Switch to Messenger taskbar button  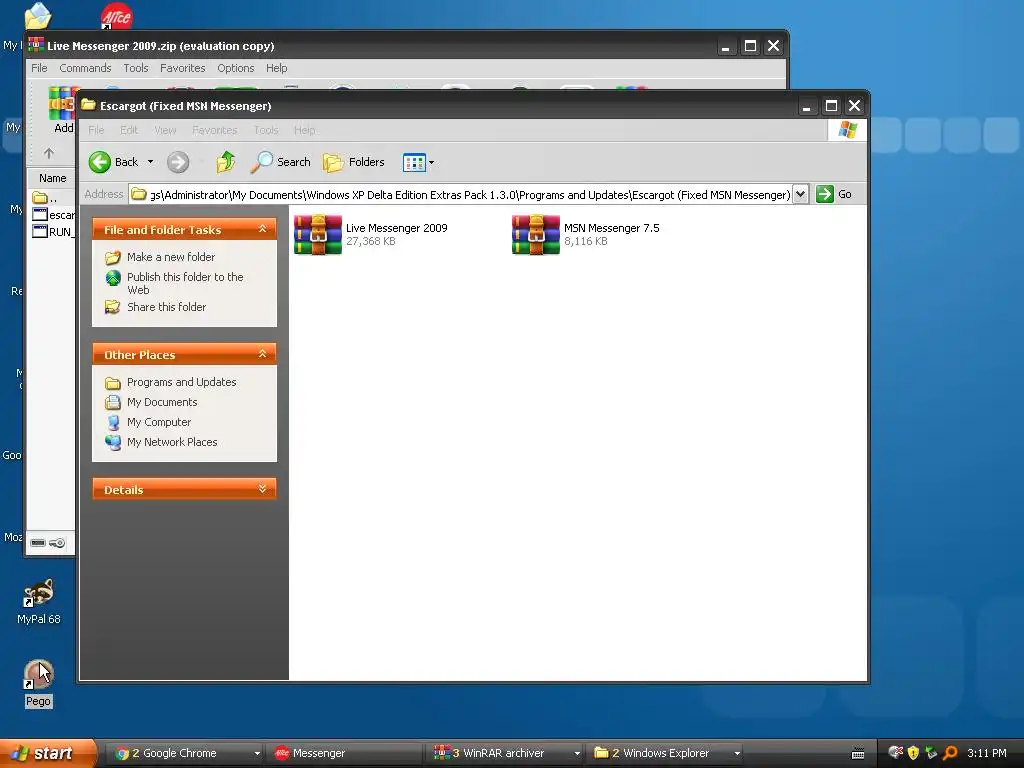[346, 753]
